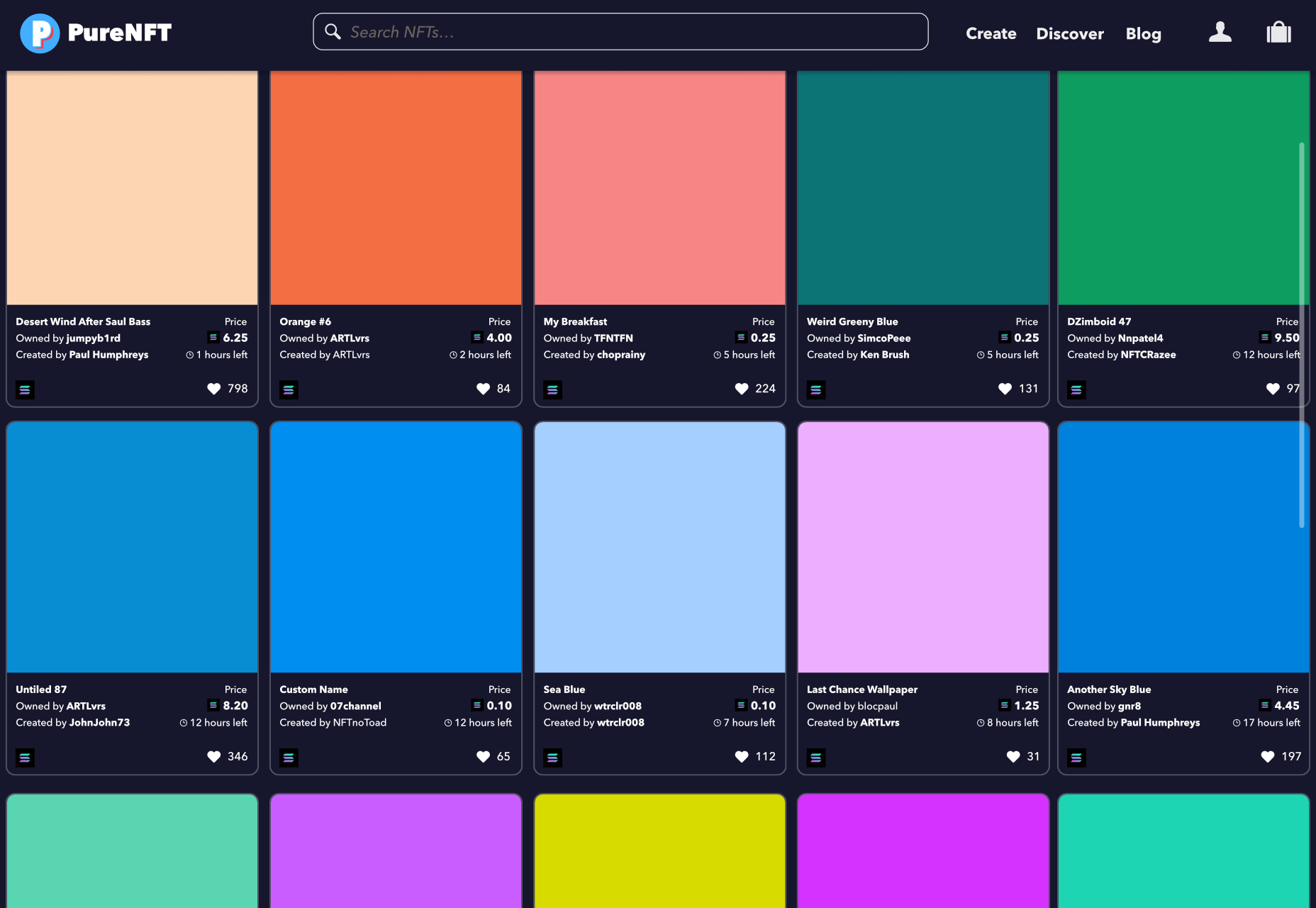The height and width of the screenshot is (908, 1316).
Task: Open the green DZimboid 47 artwork
Action: (1183, 187)
